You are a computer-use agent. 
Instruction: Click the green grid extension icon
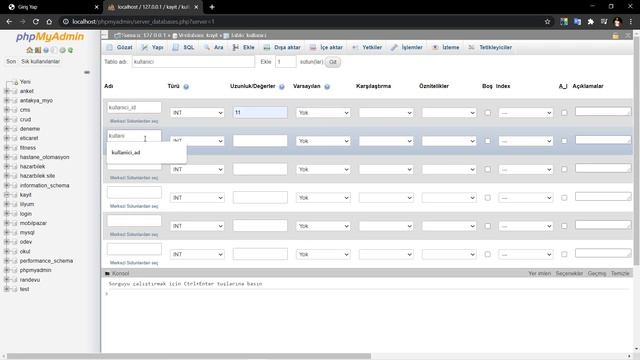pos(564,22)
